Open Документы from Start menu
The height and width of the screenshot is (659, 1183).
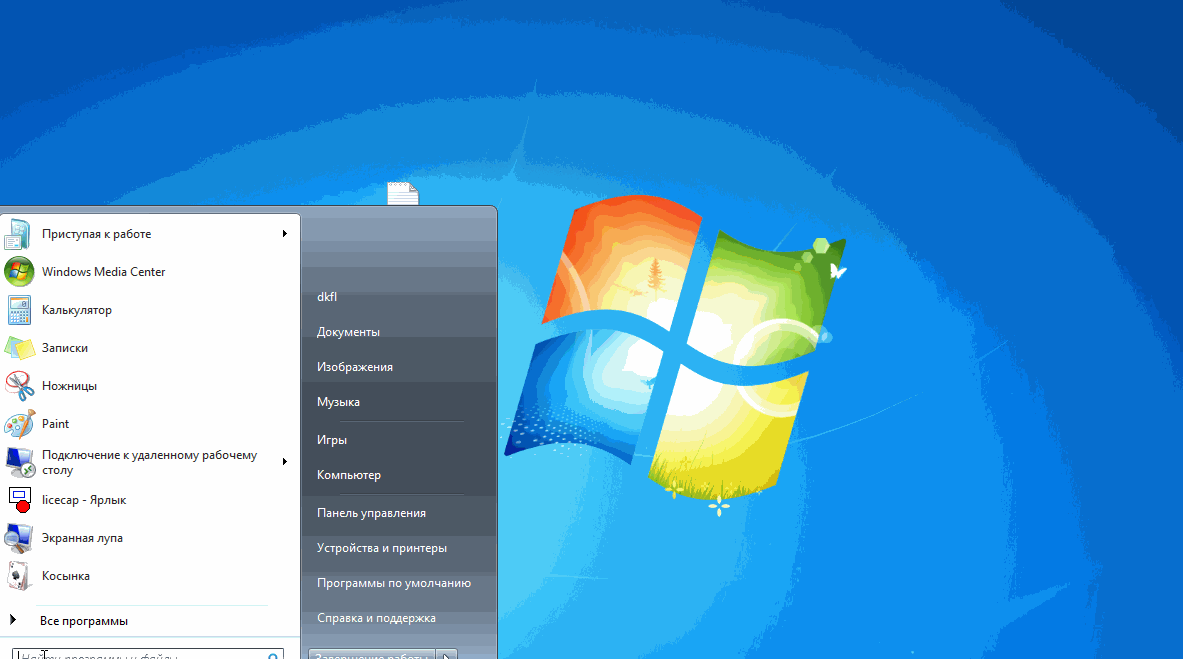point(348,332)
